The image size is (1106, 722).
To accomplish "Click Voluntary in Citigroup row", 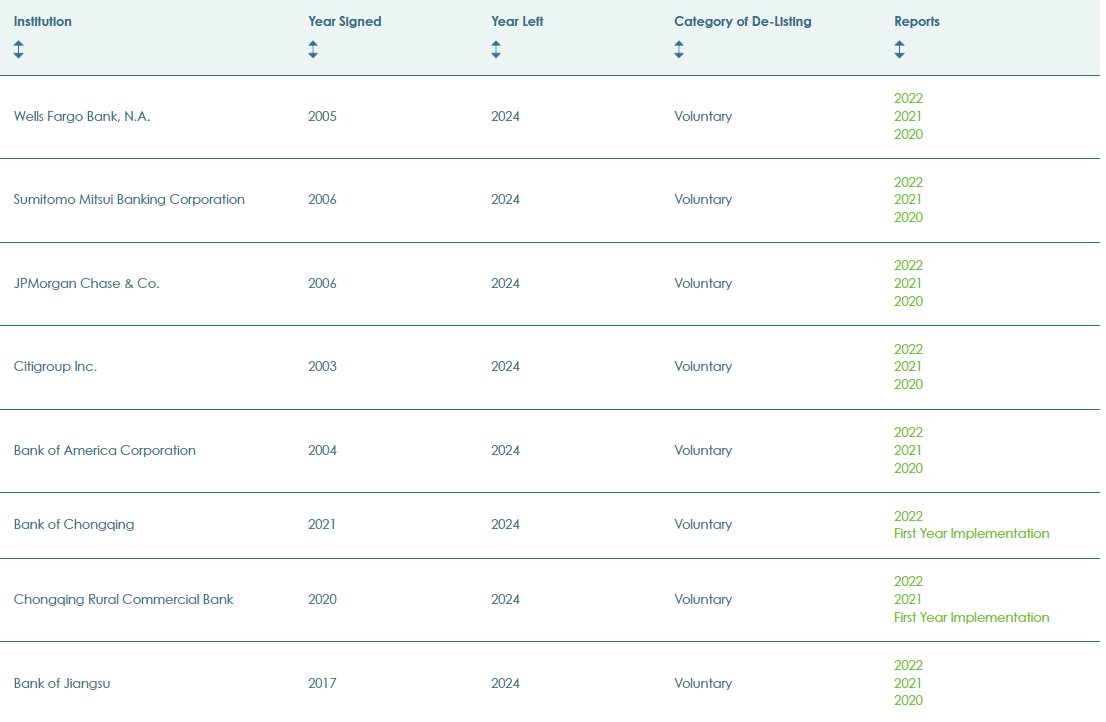I will (703, 367).
